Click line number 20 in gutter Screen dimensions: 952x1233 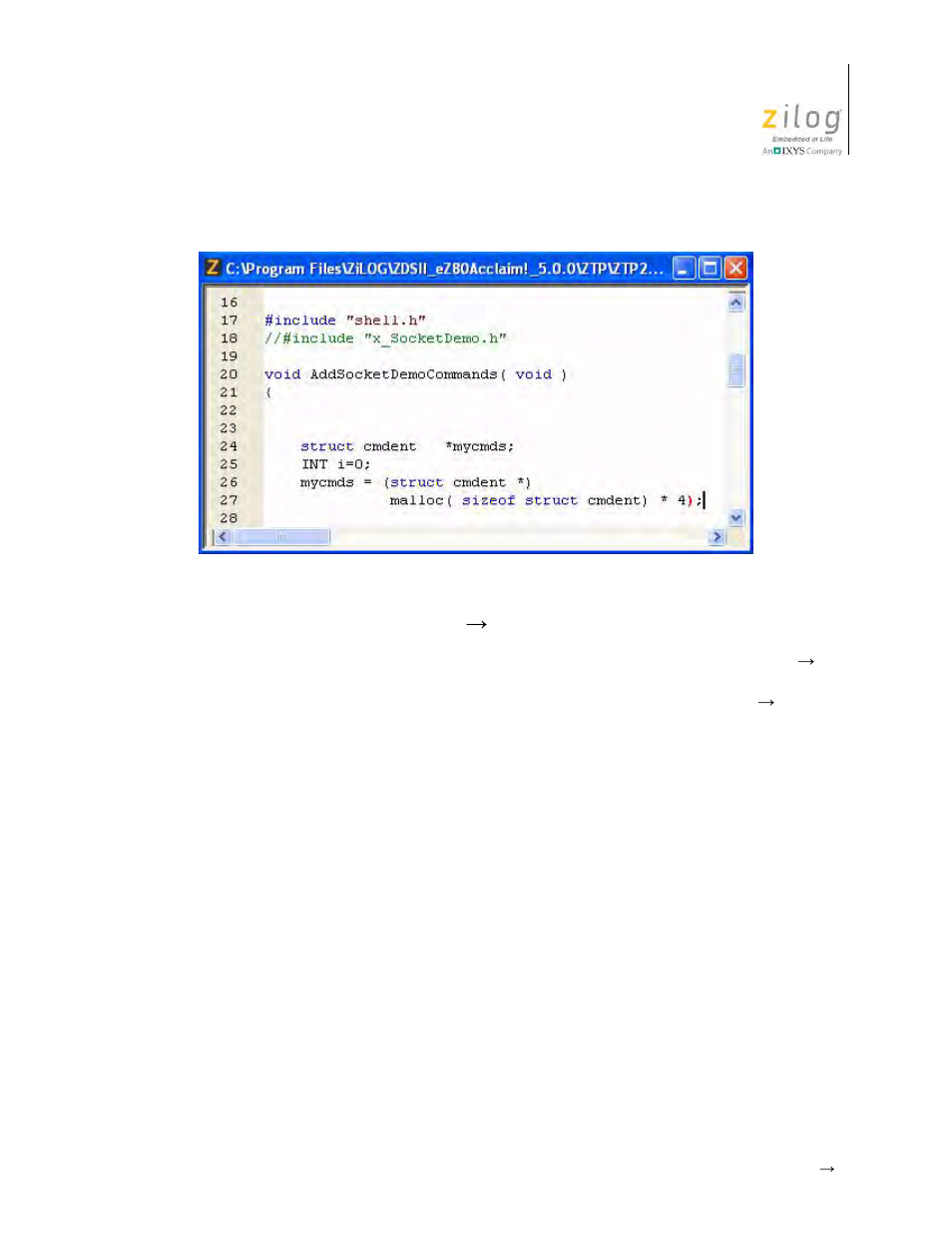229,374
